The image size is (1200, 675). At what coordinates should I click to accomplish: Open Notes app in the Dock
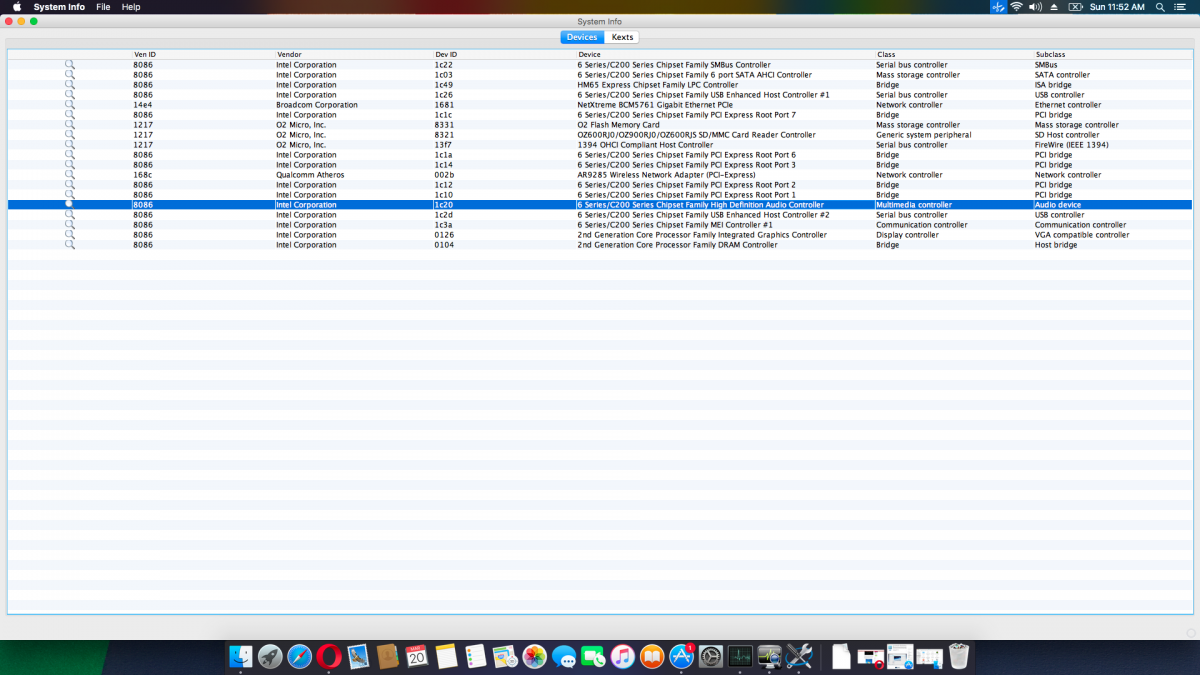click(x=447, y=656)
